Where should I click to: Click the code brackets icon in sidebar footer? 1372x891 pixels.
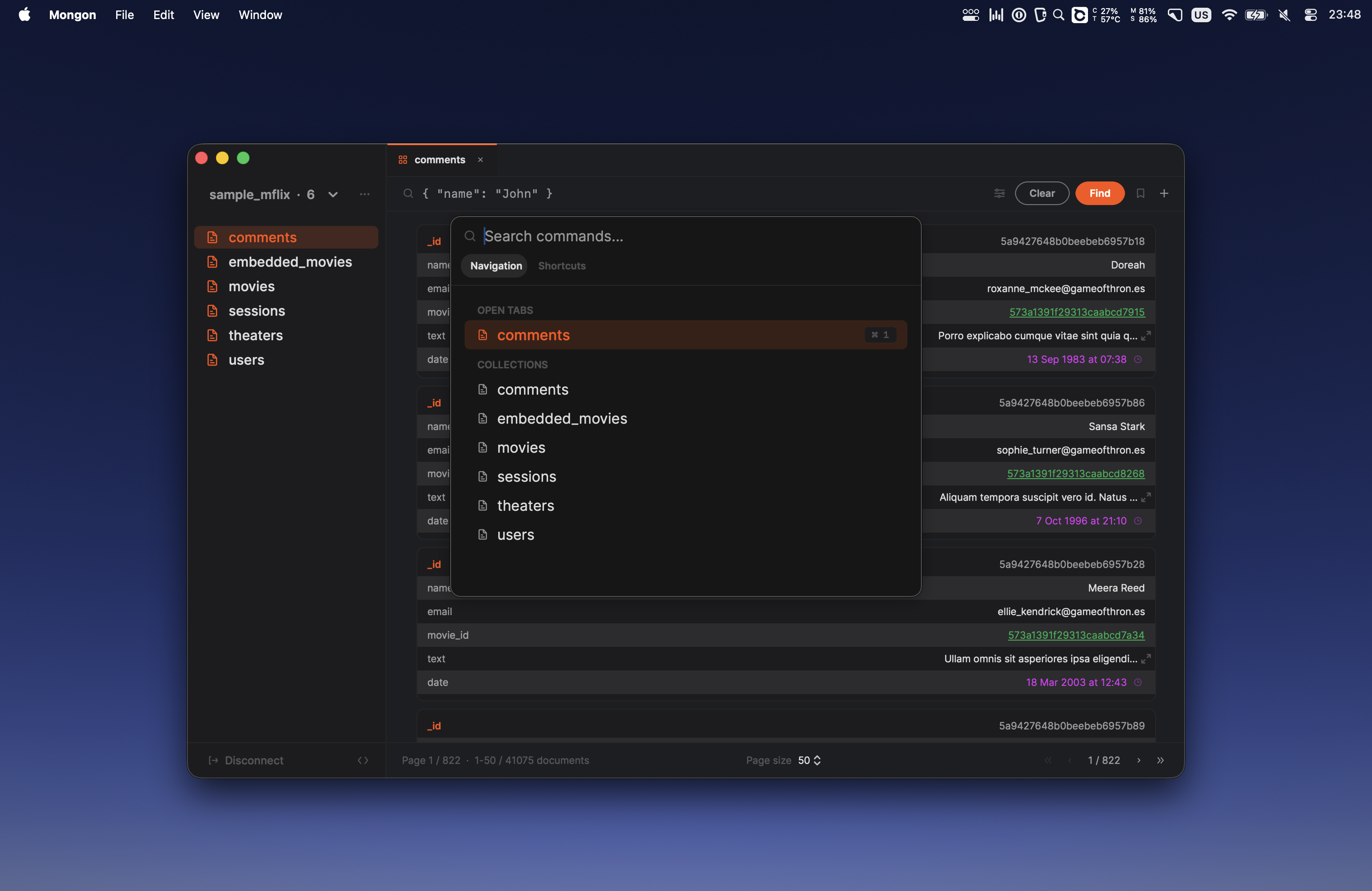tap(363, 760)
